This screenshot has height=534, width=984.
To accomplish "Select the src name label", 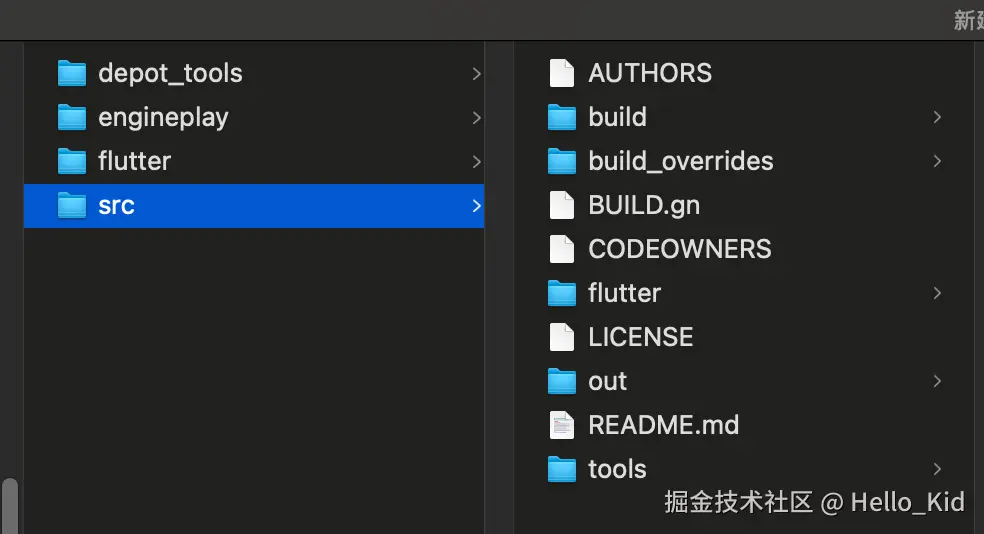I will point(116,206).
